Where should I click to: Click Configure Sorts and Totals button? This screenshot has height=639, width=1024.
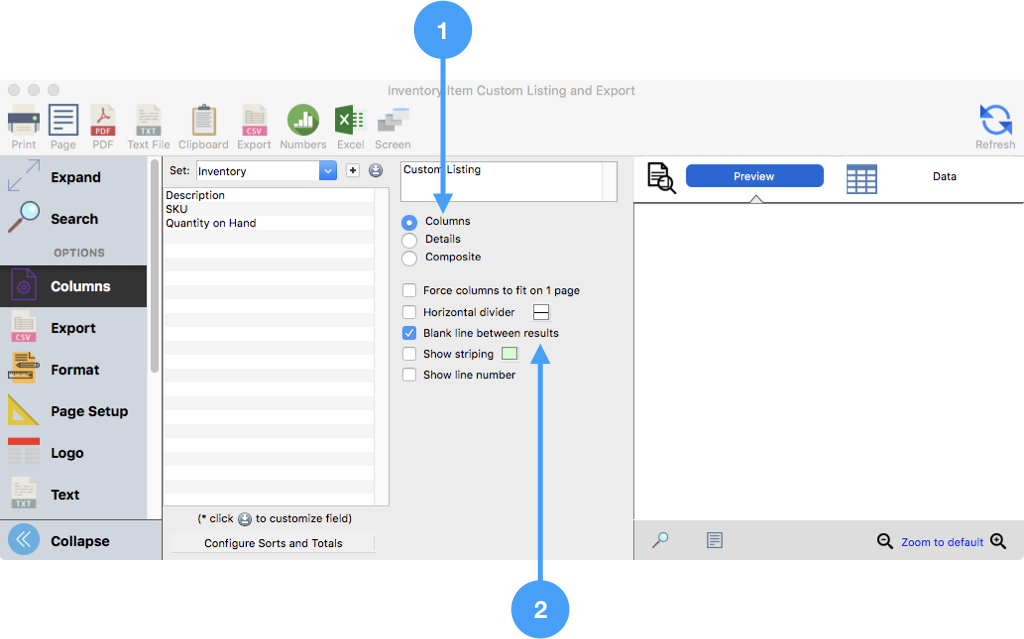pos(273,543)
